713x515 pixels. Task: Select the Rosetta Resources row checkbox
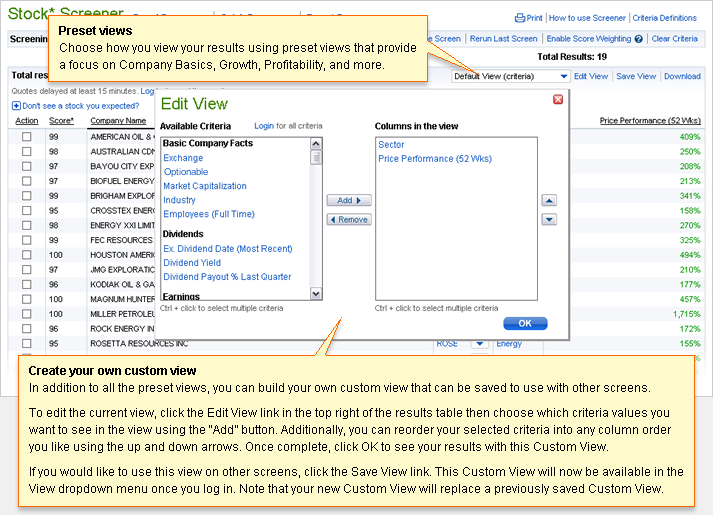(27, 343)
